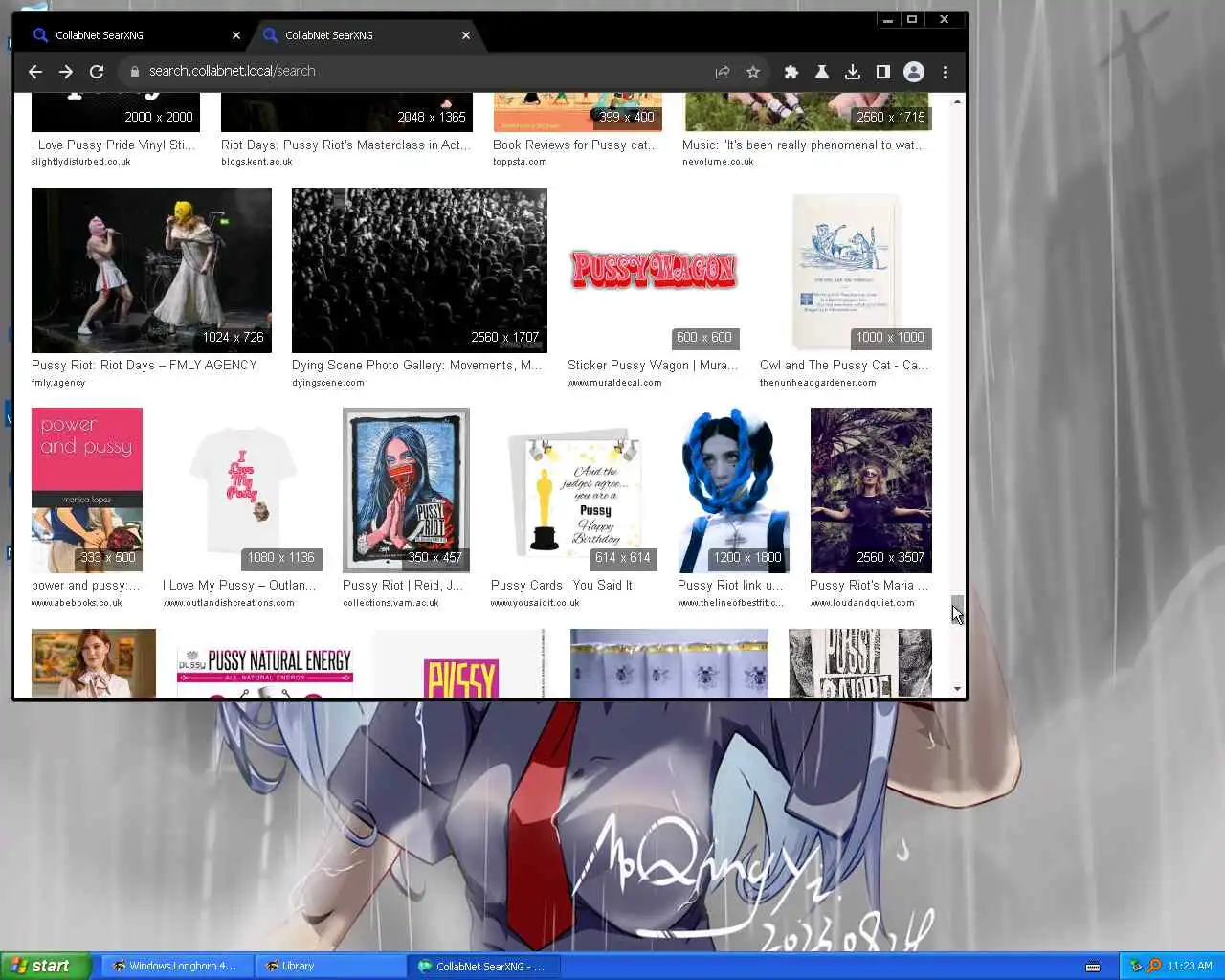Open the Oscar statue birthday card thumbnail
The image size is (1225, 980).
pos(574,490)
